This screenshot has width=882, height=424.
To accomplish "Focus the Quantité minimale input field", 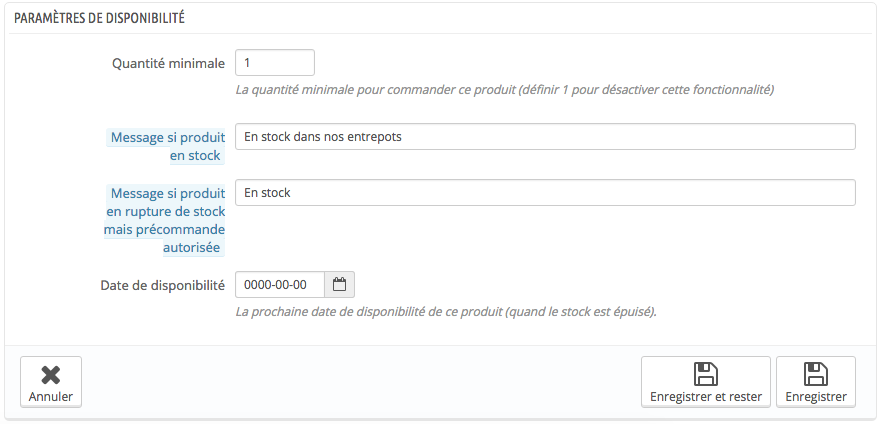I will point(274,63).
